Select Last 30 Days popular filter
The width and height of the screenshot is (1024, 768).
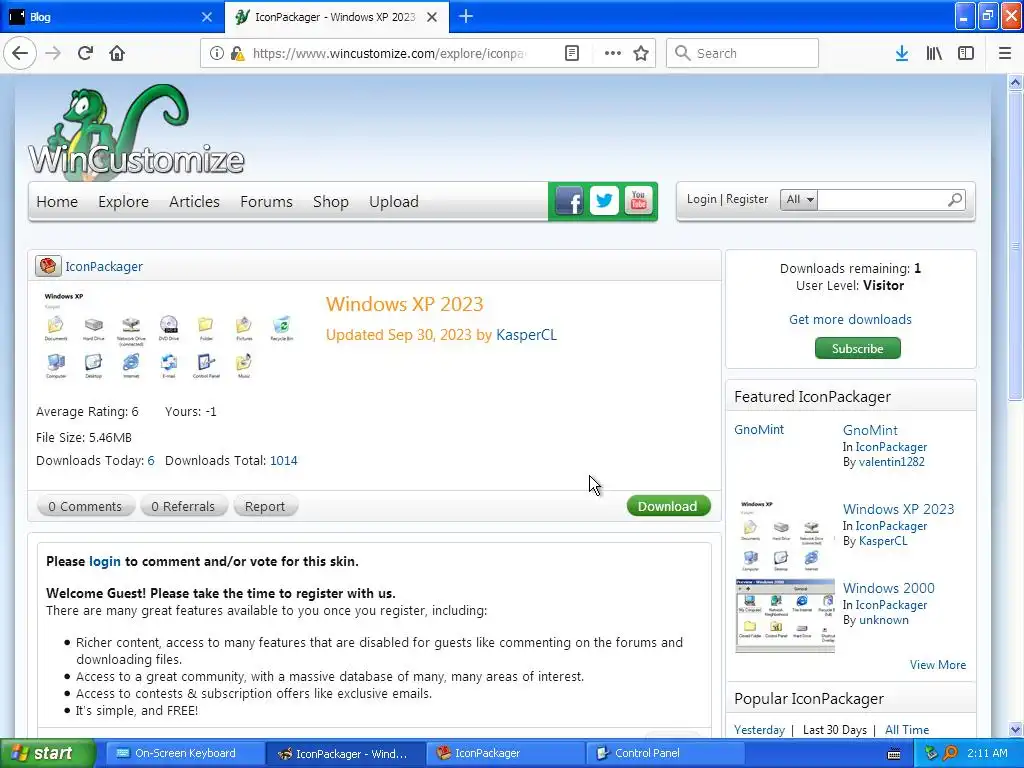tap(835, 729)
